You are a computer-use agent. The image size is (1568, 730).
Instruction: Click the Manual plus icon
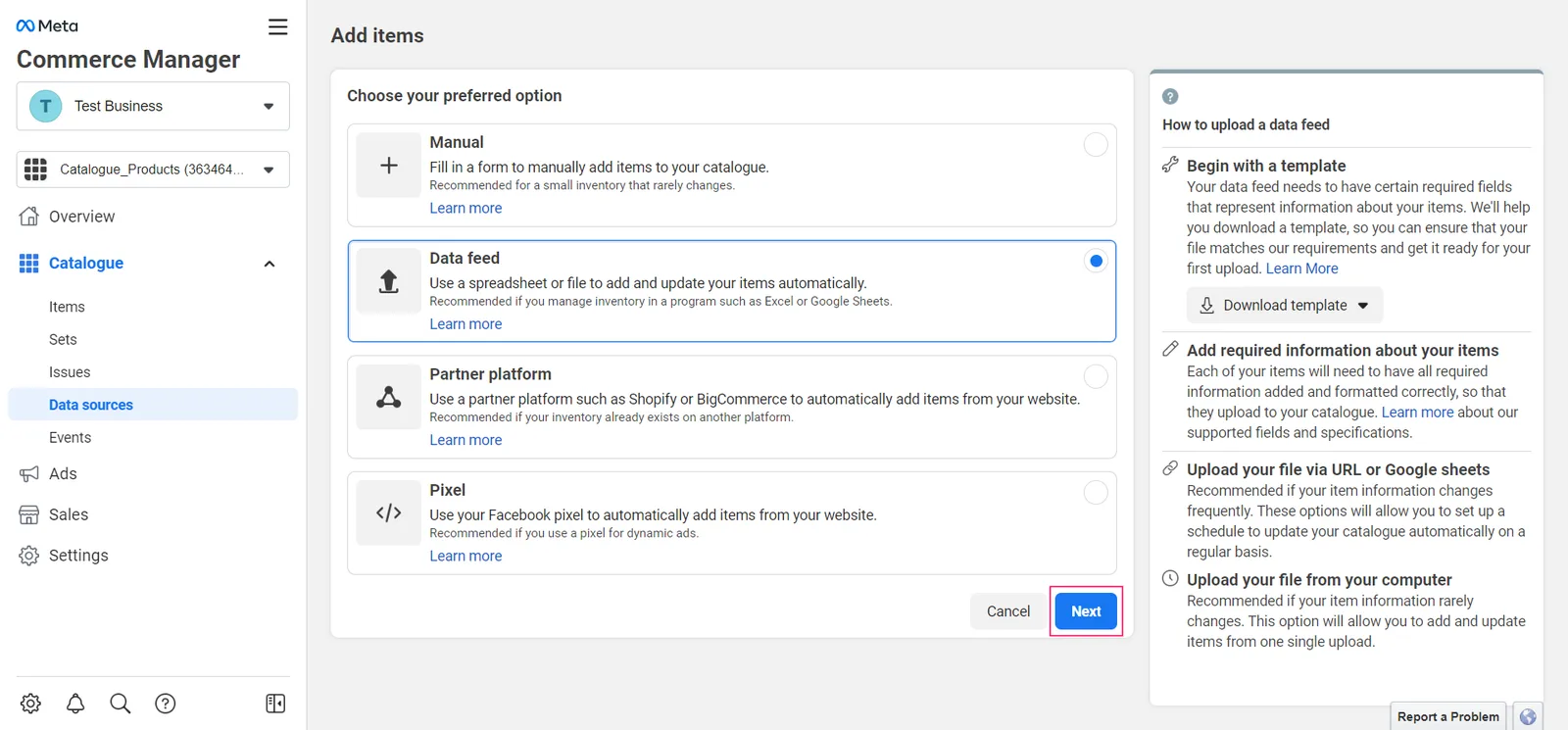pyautogui.click(x=389, y=166)
